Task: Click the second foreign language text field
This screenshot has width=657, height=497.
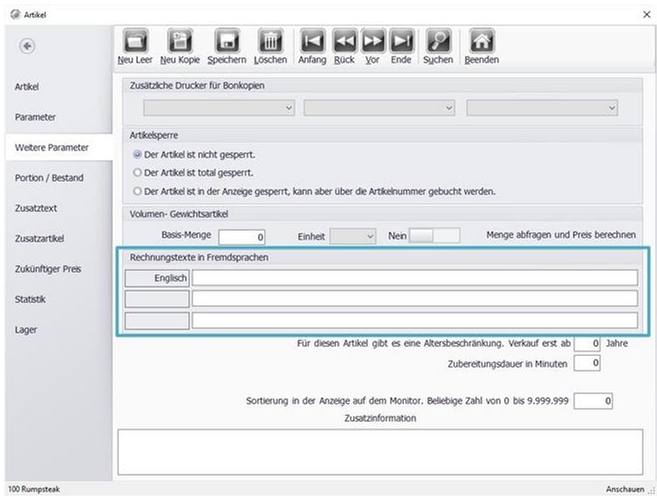Action: point(415,299)
